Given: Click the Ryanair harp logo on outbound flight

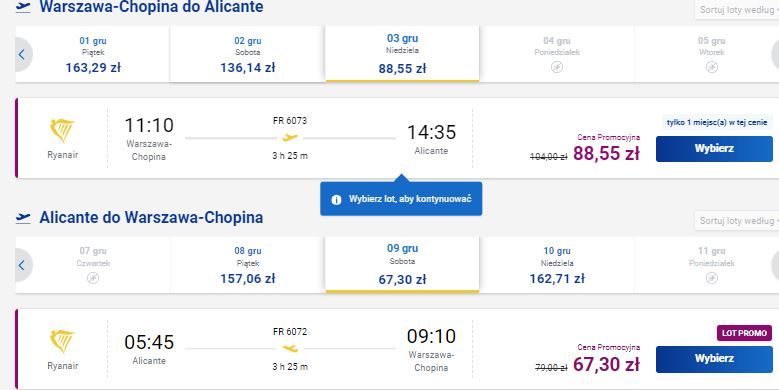Looking at the screenshot, I should point(62,131).
